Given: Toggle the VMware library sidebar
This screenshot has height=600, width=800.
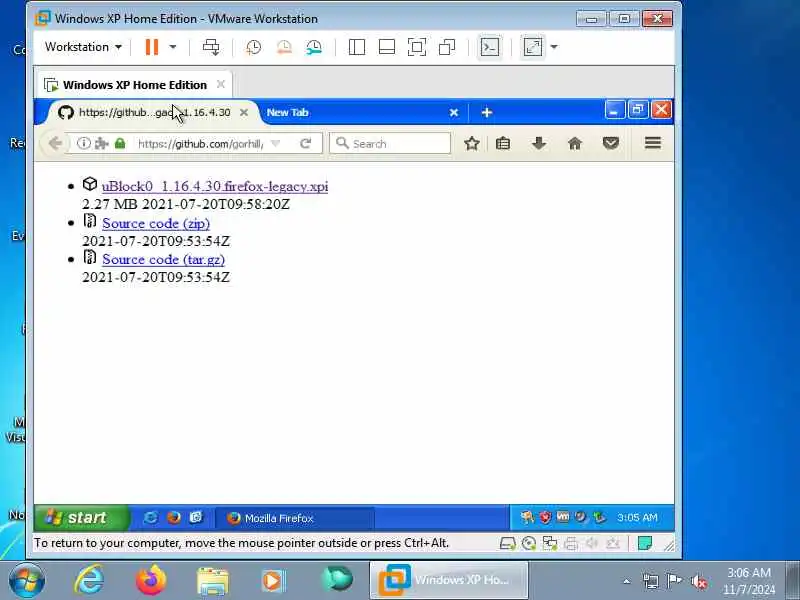Looking at the screenshot, I should (357, 47).
